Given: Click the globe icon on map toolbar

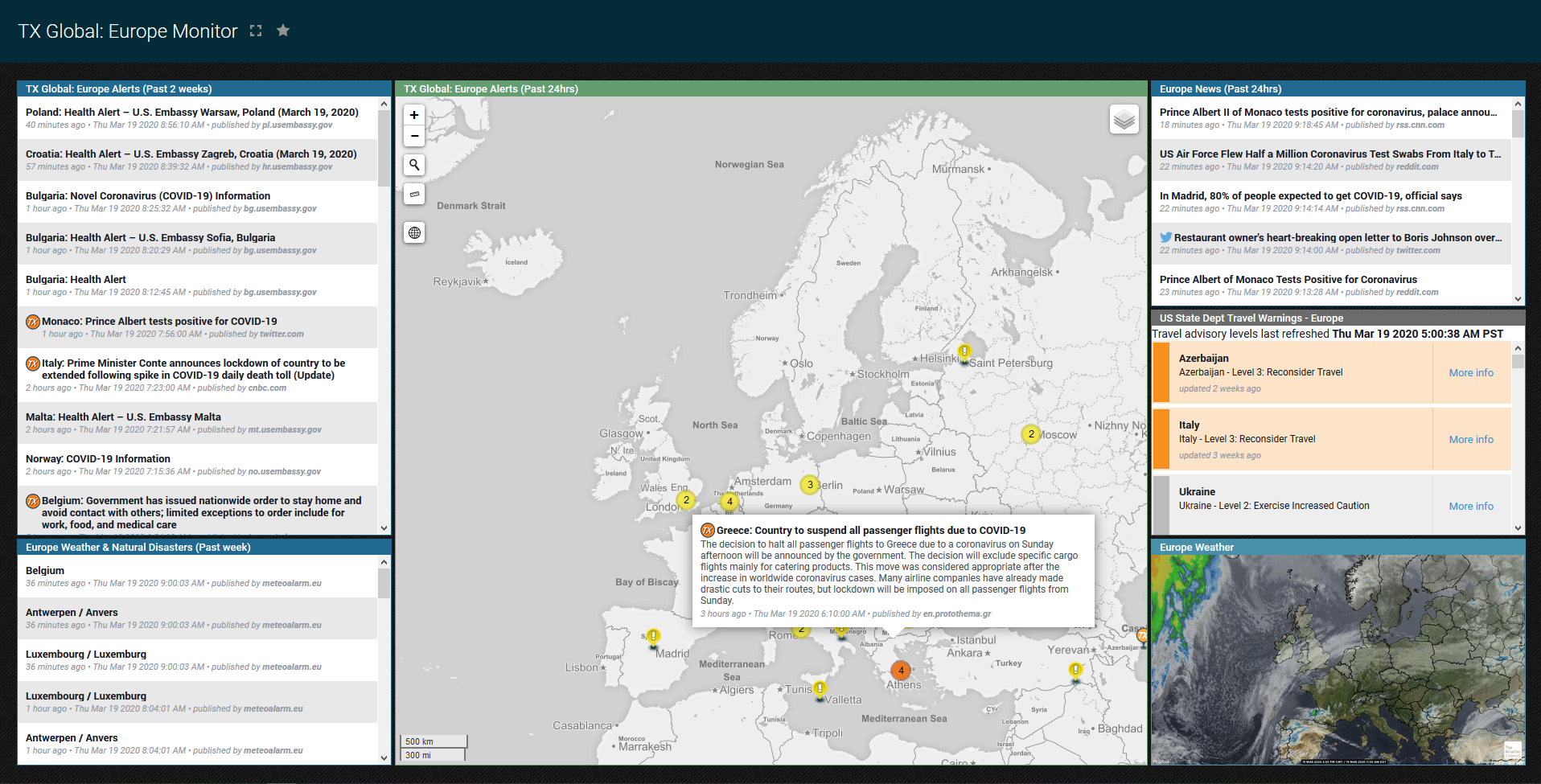Looking at the screenshot, I should [414, 233].
